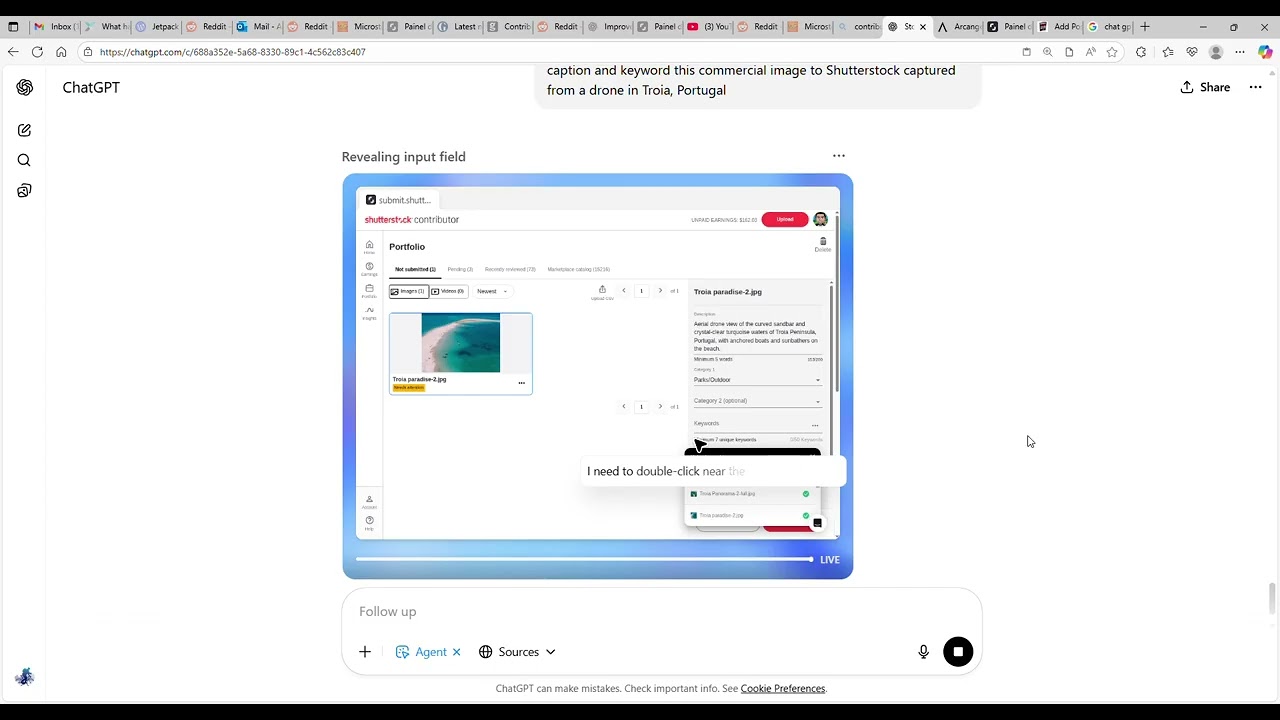Click the Upload button in the Shutterstock preview
Viewport: 1280px width, 720px height.
click(785, 219)
